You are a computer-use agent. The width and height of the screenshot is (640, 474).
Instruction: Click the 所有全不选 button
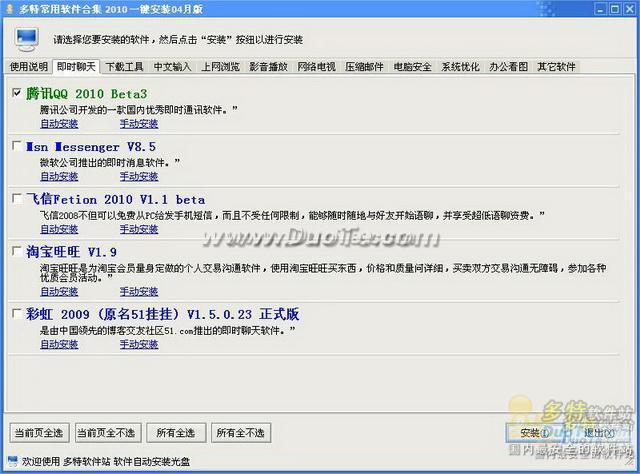click(x=241, y=433)
